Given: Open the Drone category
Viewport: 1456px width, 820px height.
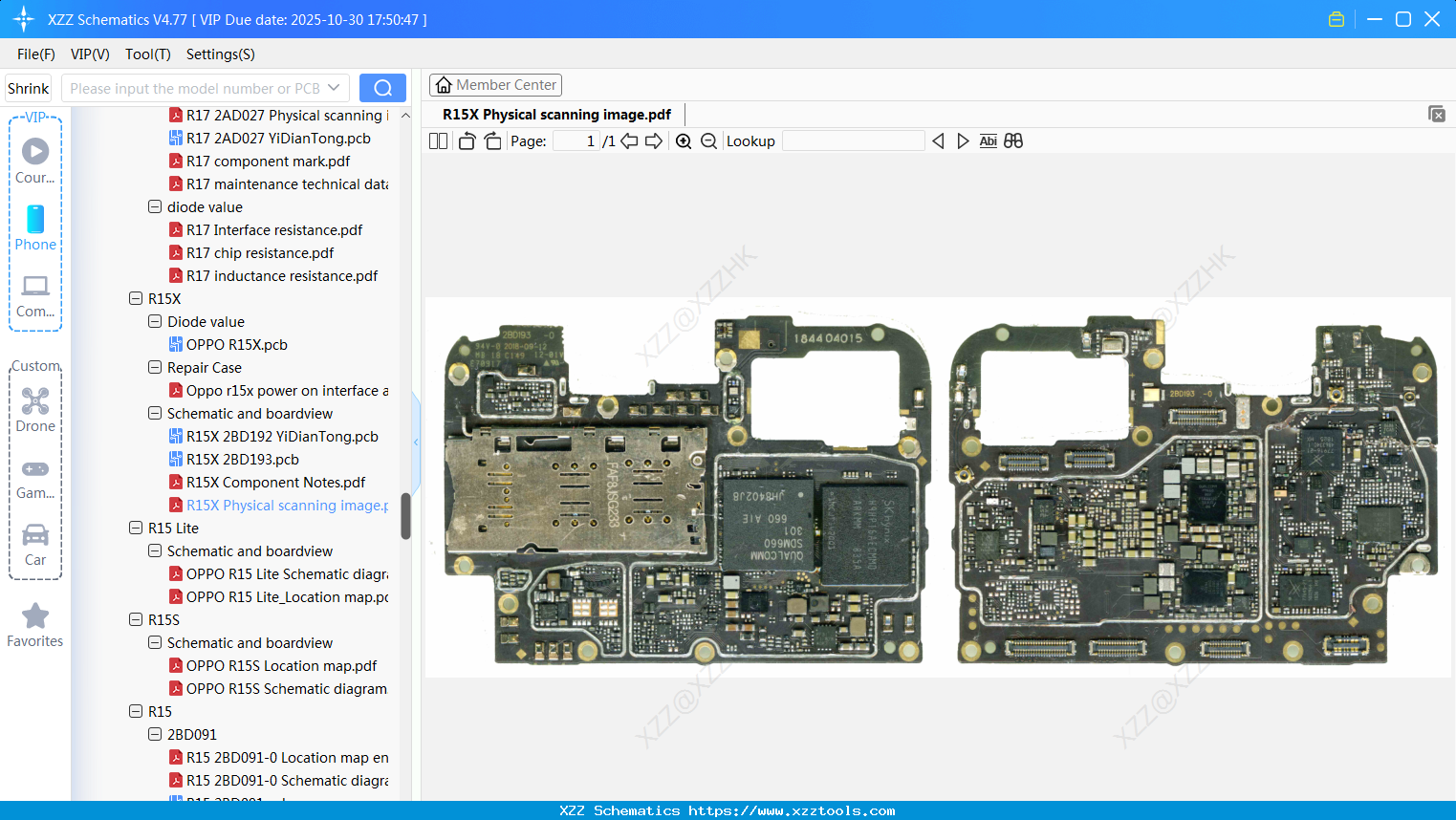Looking at the screenshot, I should pos(35,410).
